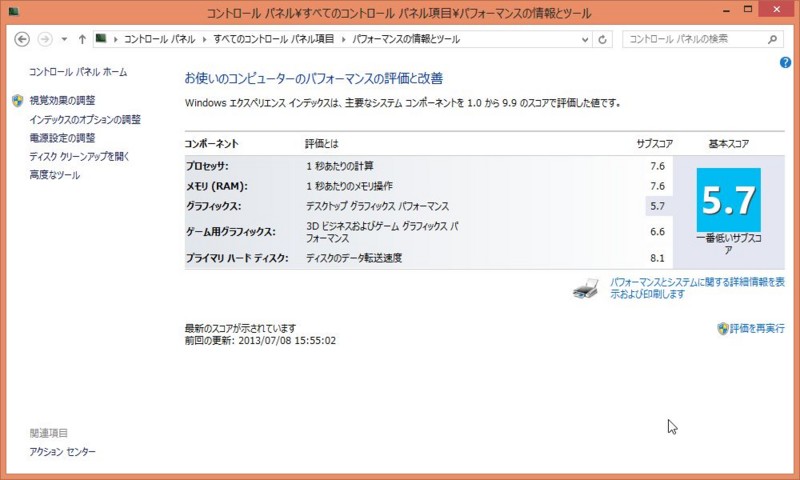Open コントロール パネル ホーム
800x480 pixels.
click(x=78, y=72)
